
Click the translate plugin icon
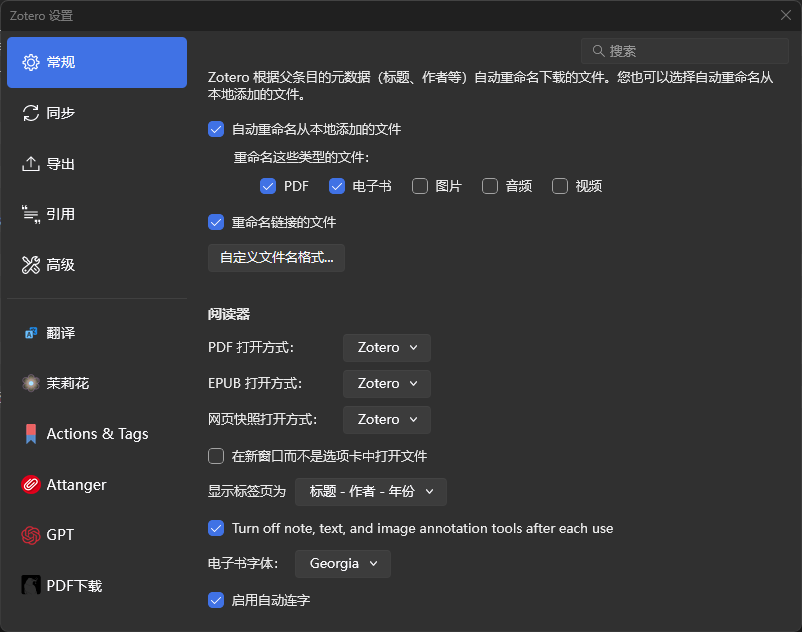click(31, 333)
